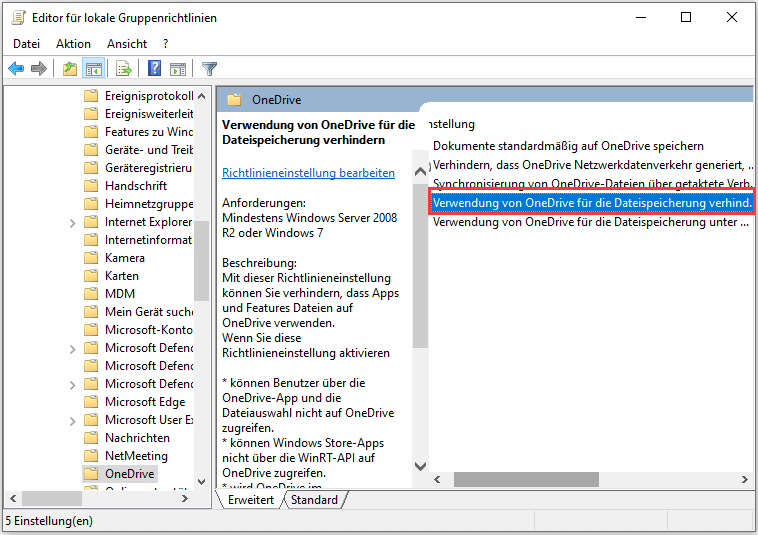This screenshot has width=758, height=535.
Task: Select the OneDrive tree folder
Action: point(120,474)
